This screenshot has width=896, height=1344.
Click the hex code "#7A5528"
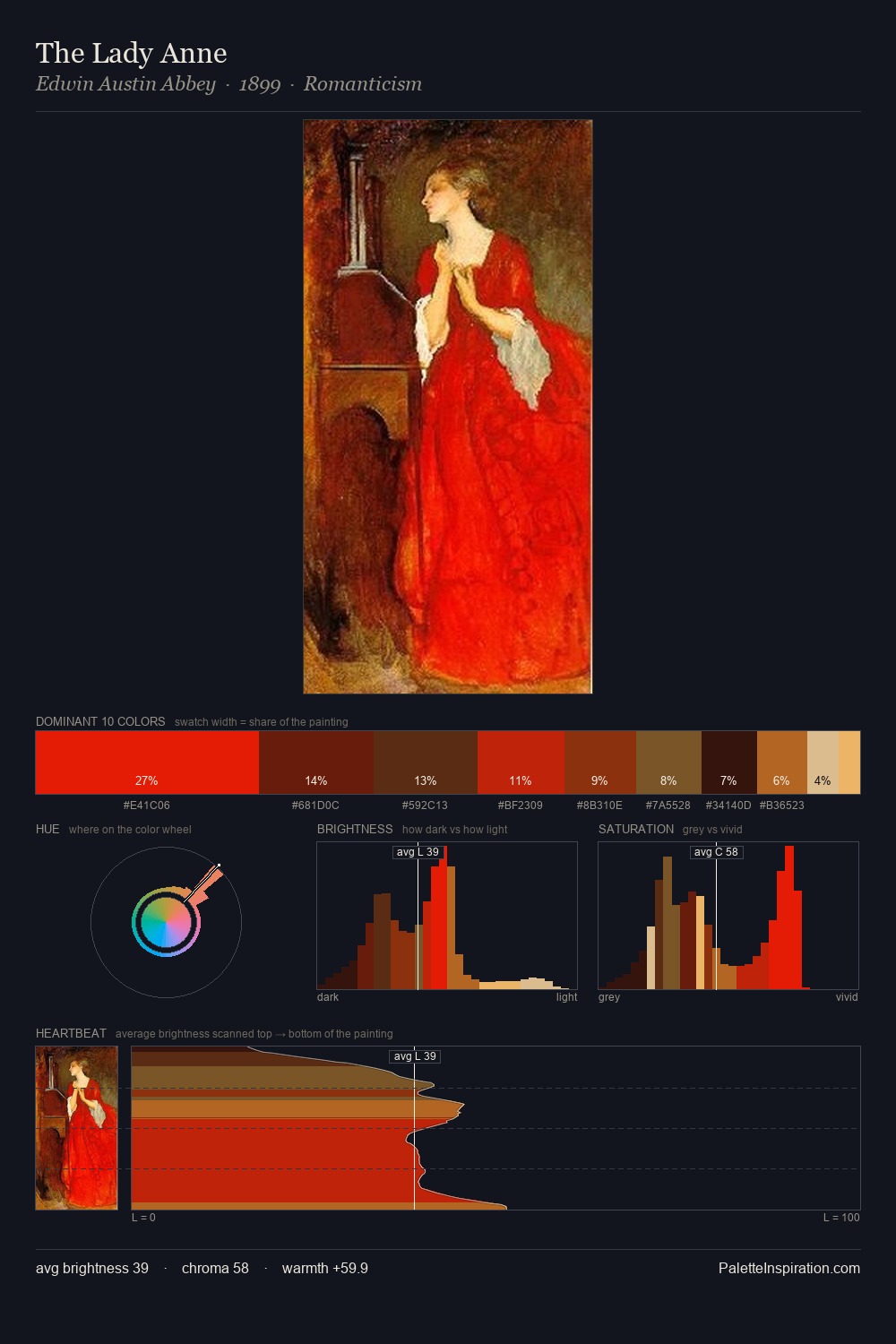pos(668,806)
